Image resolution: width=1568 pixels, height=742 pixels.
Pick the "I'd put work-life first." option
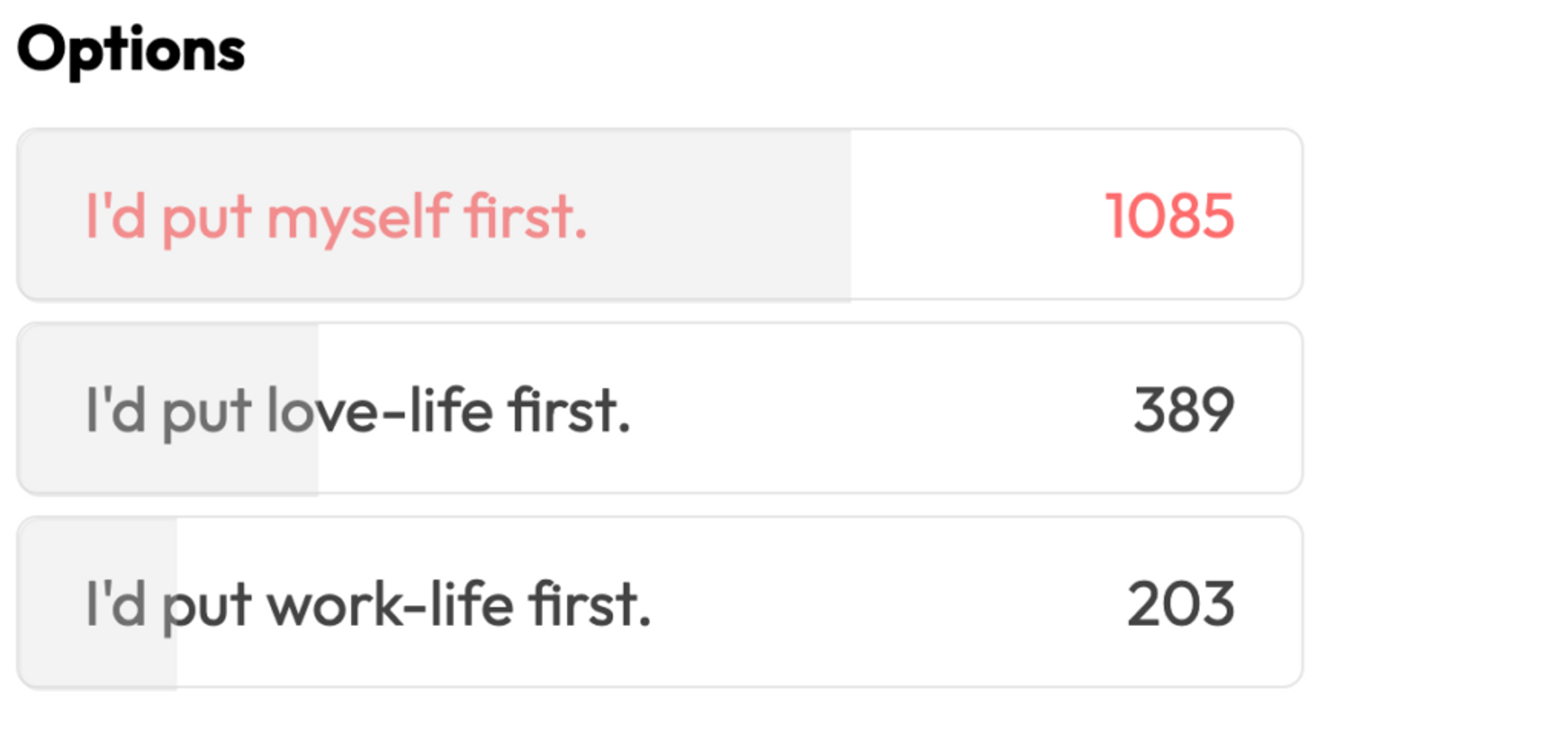point(660,603)
